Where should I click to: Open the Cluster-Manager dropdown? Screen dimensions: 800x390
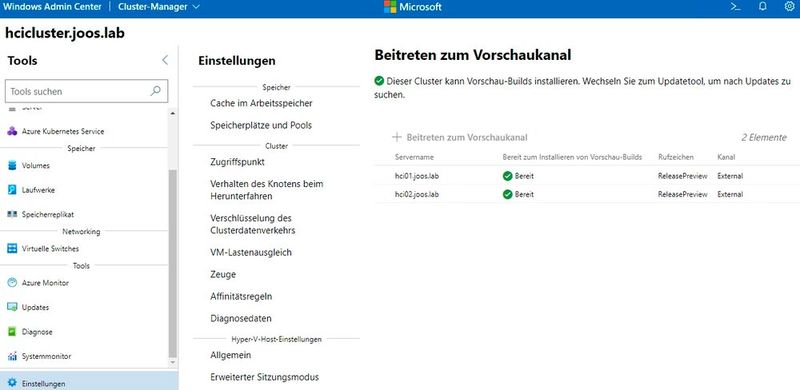point(159,7)
